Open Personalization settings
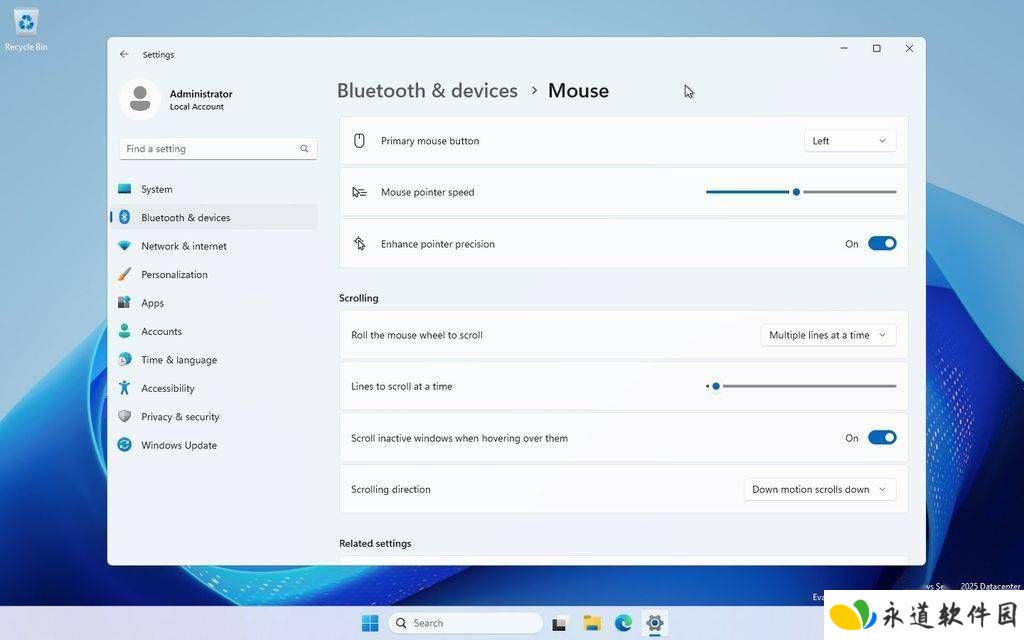 pyautogui.click(x=214, y=274)
